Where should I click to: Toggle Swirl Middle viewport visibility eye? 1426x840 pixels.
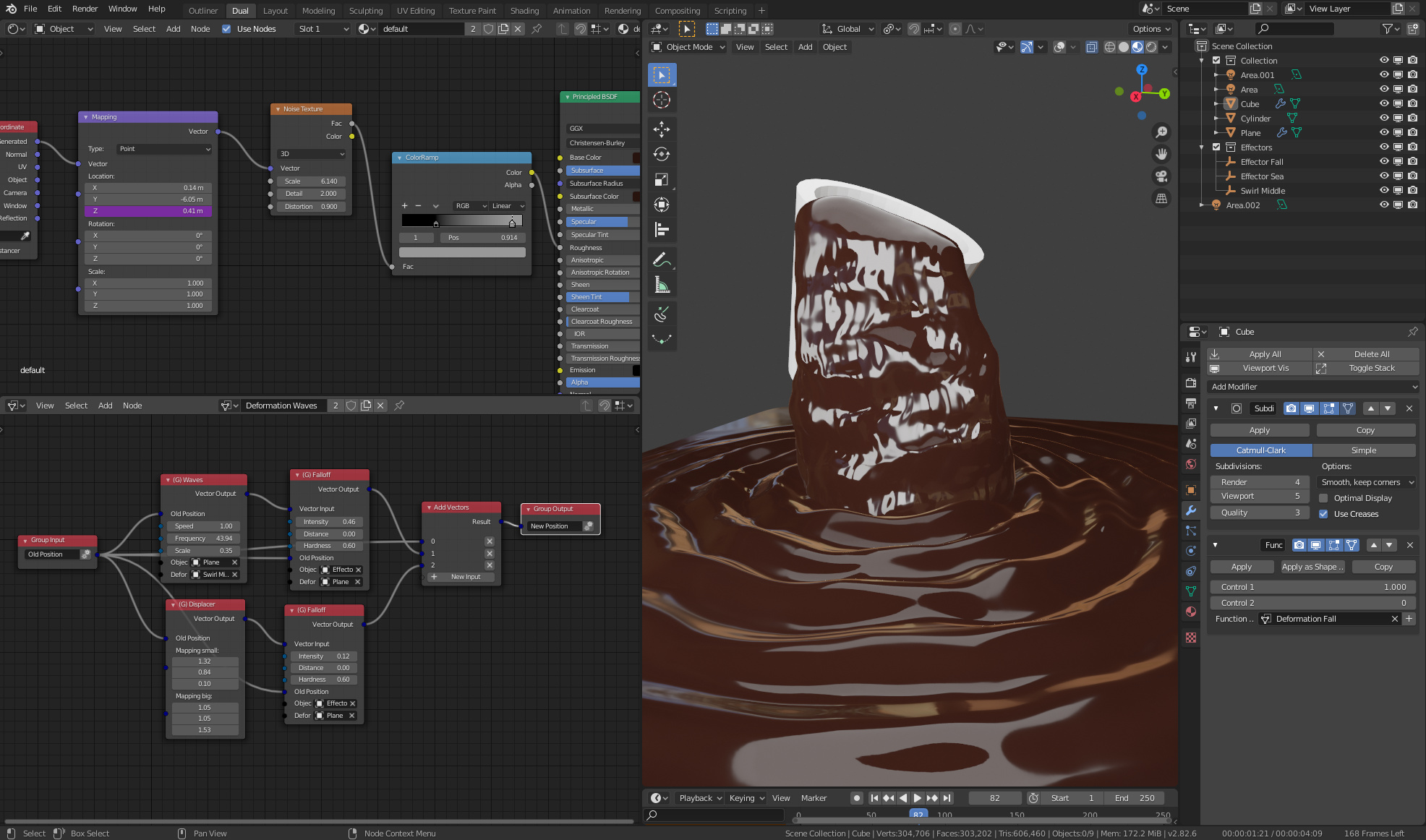pyautogui.click(x=1384, y=190)
